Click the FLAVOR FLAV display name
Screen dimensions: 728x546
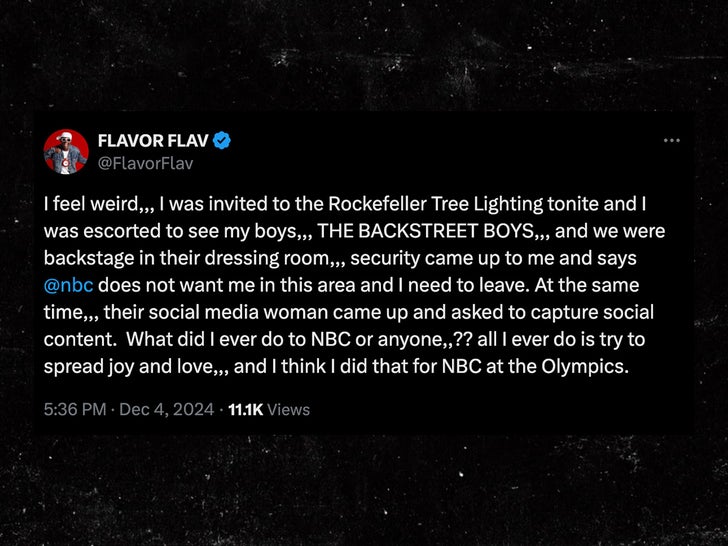(152, 141)
